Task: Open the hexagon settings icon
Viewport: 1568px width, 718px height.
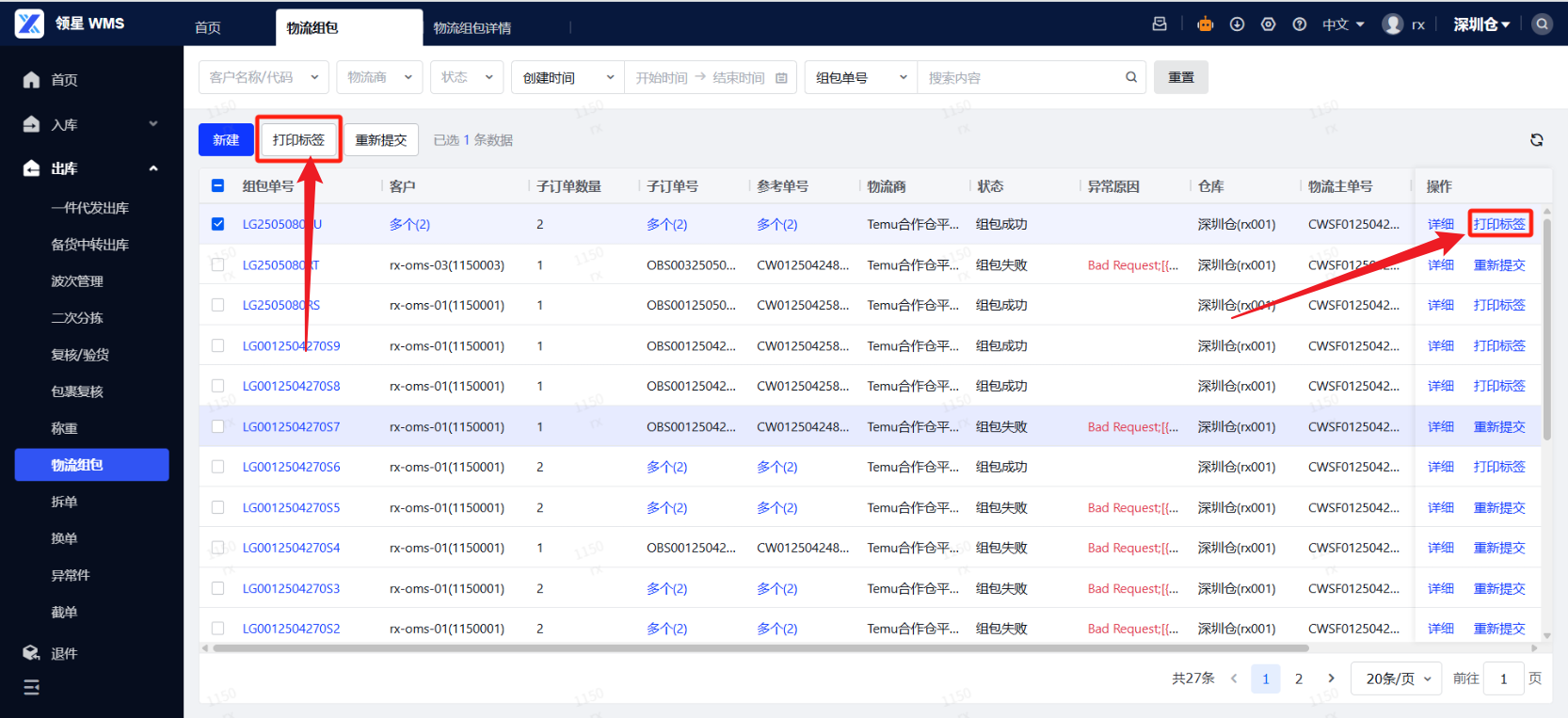Action: click(x=1268, y=24)
